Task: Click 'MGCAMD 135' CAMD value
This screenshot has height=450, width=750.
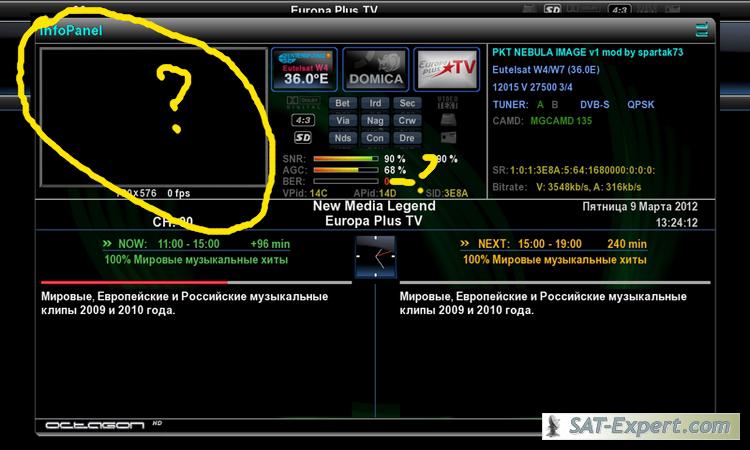Action: (x=561, y=121)
